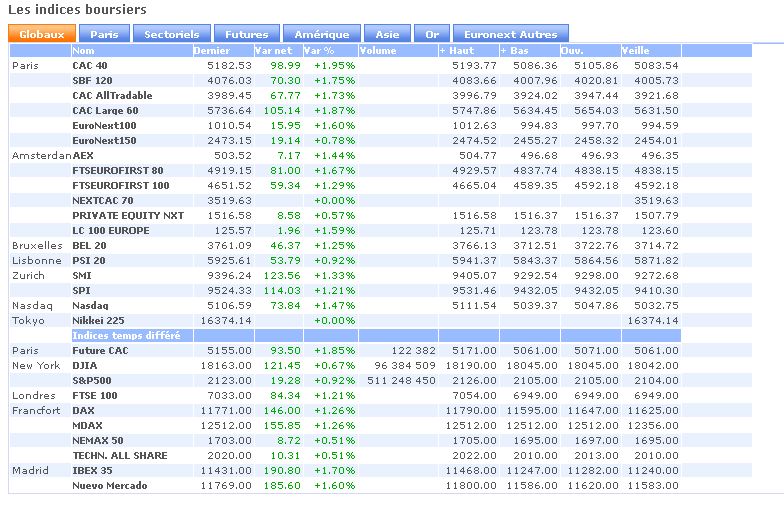Click the CAC 40 variation +1.95%

point(334,66)
